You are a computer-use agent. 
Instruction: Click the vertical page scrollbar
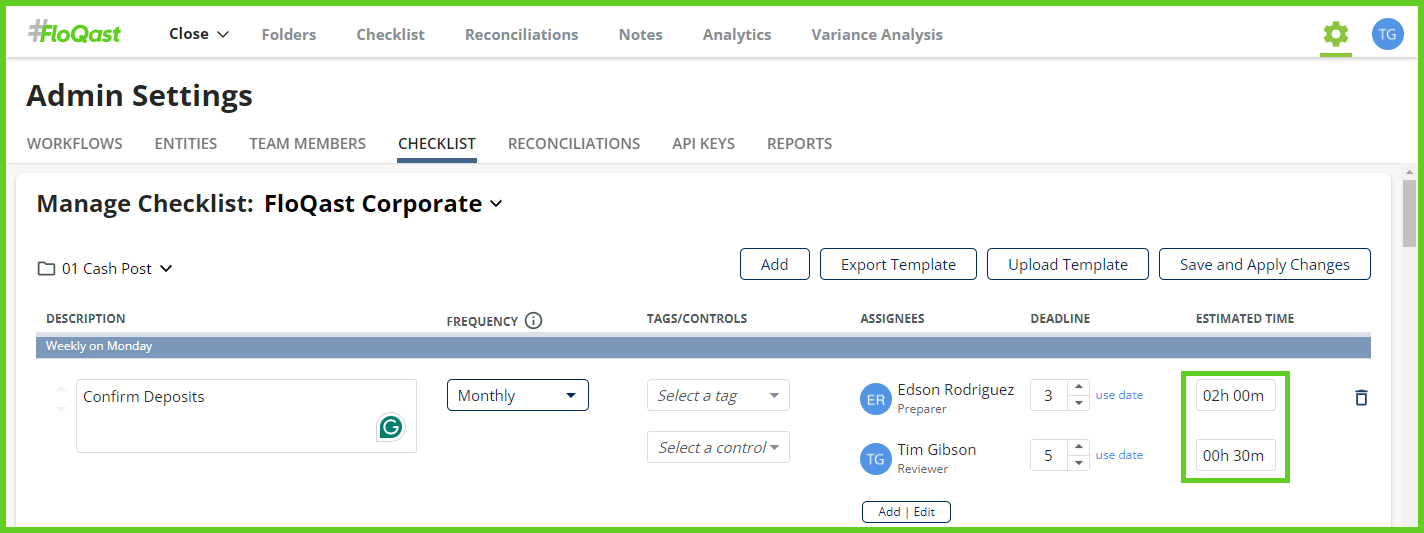[x=1409, y=213]
